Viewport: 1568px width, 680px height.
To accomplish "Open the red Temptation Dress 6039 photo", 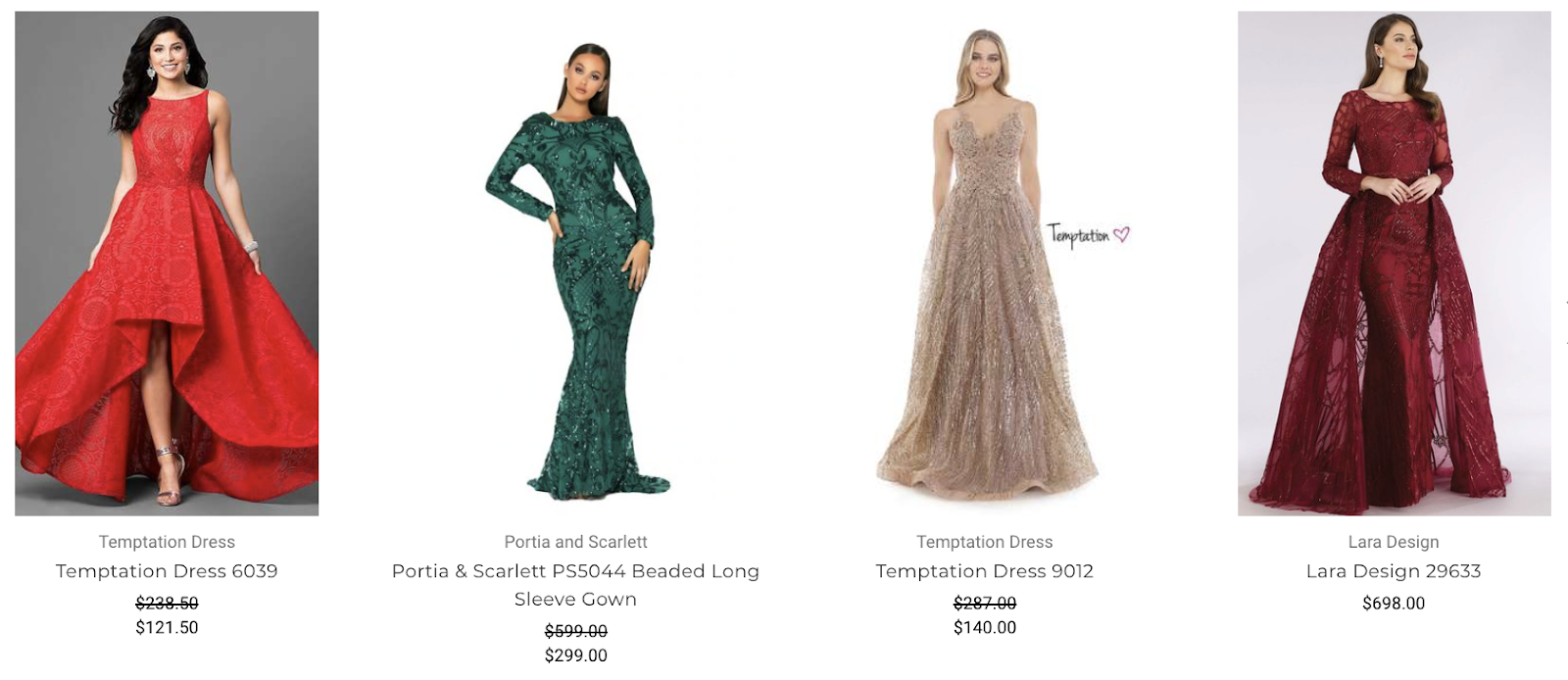I will tap(167, 263).
